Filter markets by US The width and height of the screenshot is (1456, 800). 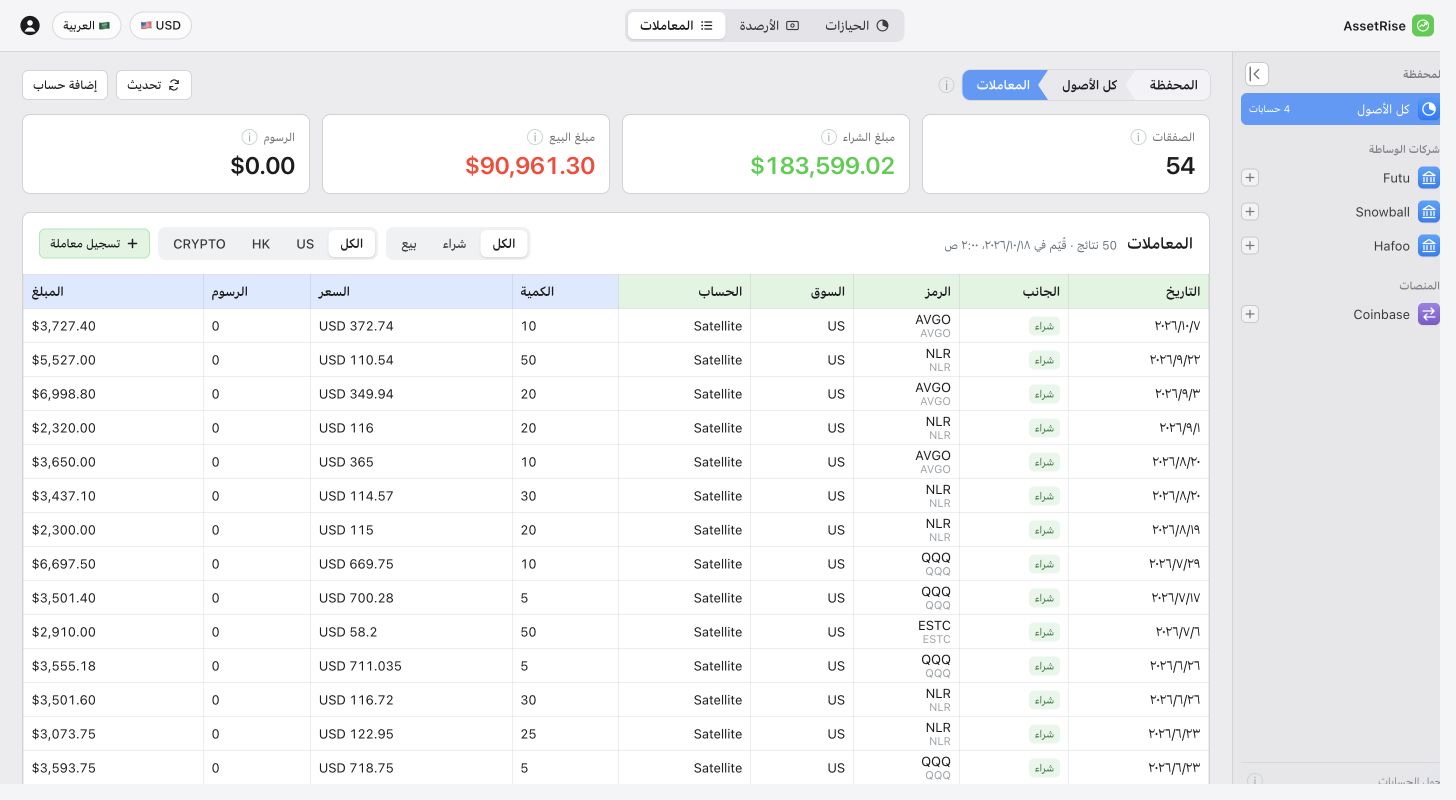pos(305,244)
